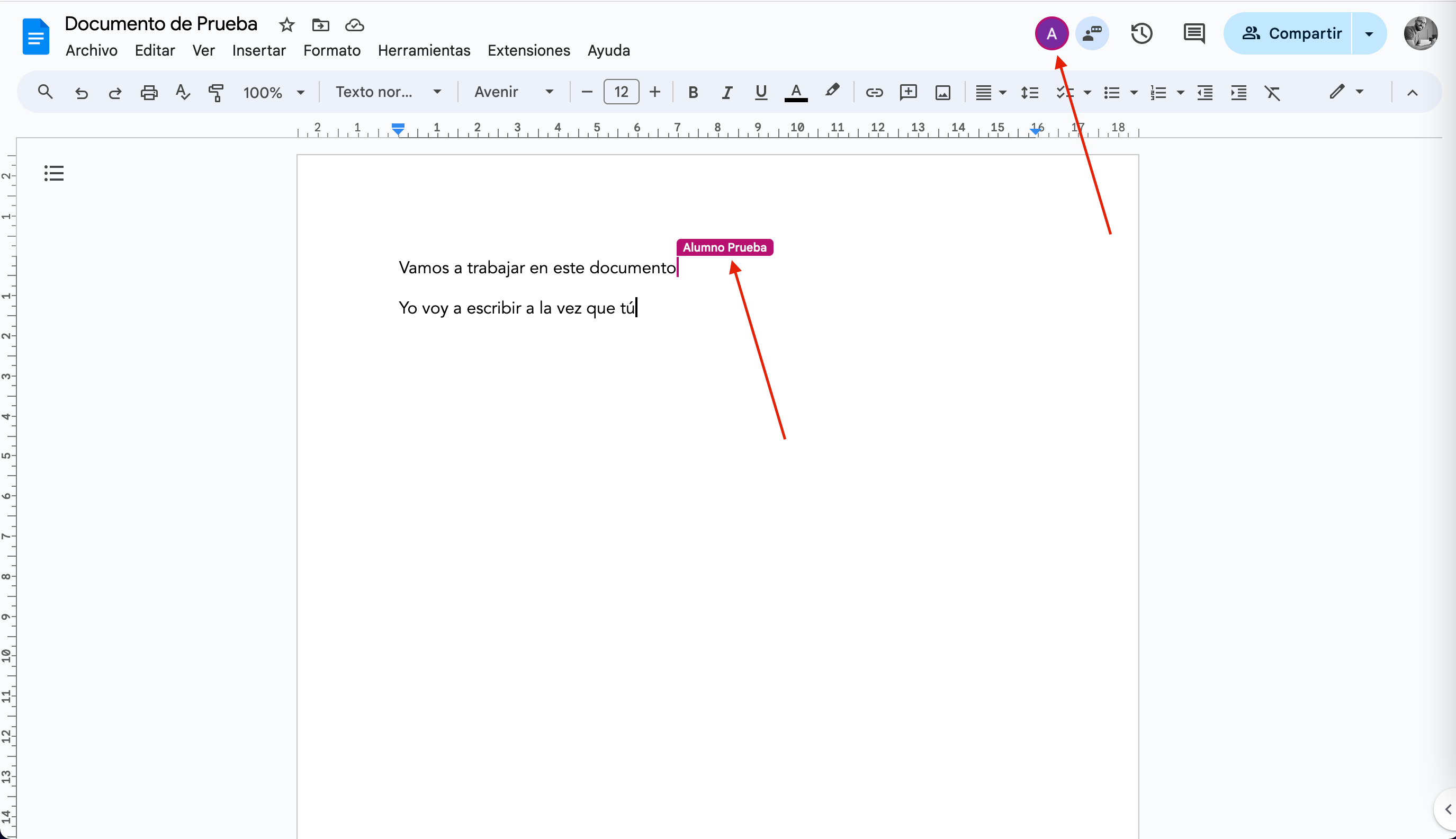Open the Insertar menu
This screenshot has width=1456, height=839.
258,51
